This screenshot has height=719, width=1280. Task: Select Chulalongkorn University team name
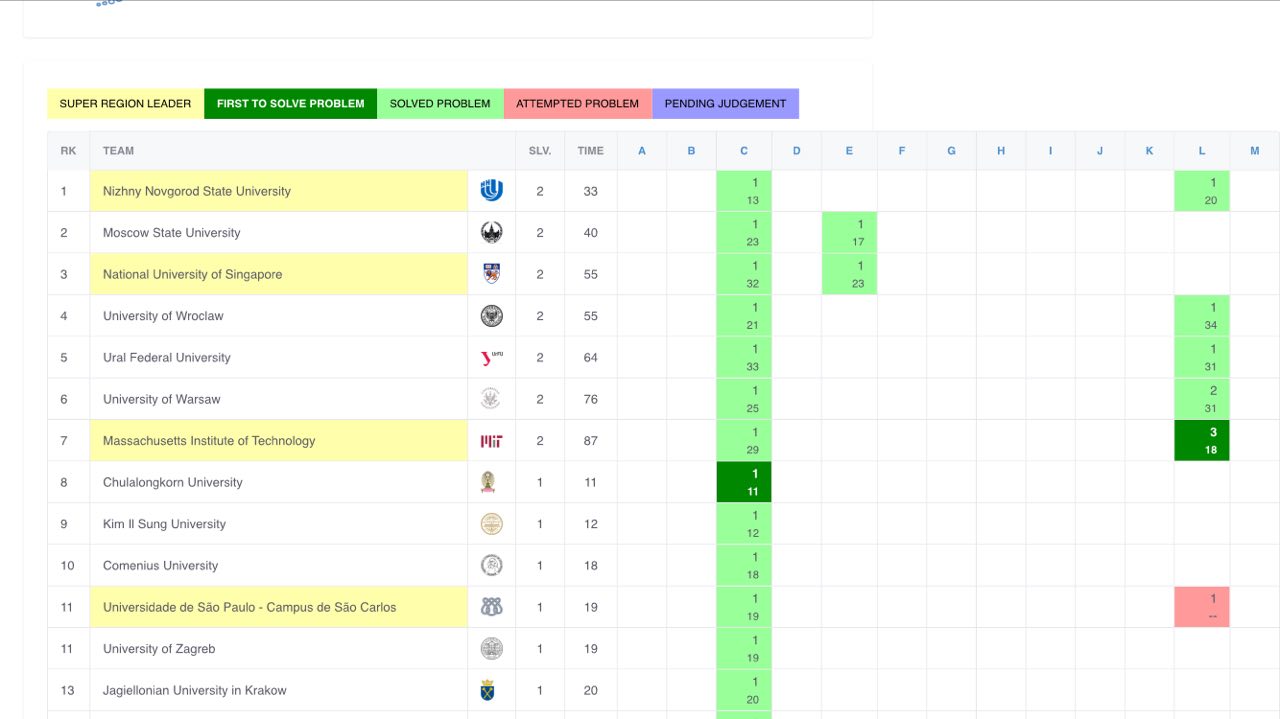(173, 482)
